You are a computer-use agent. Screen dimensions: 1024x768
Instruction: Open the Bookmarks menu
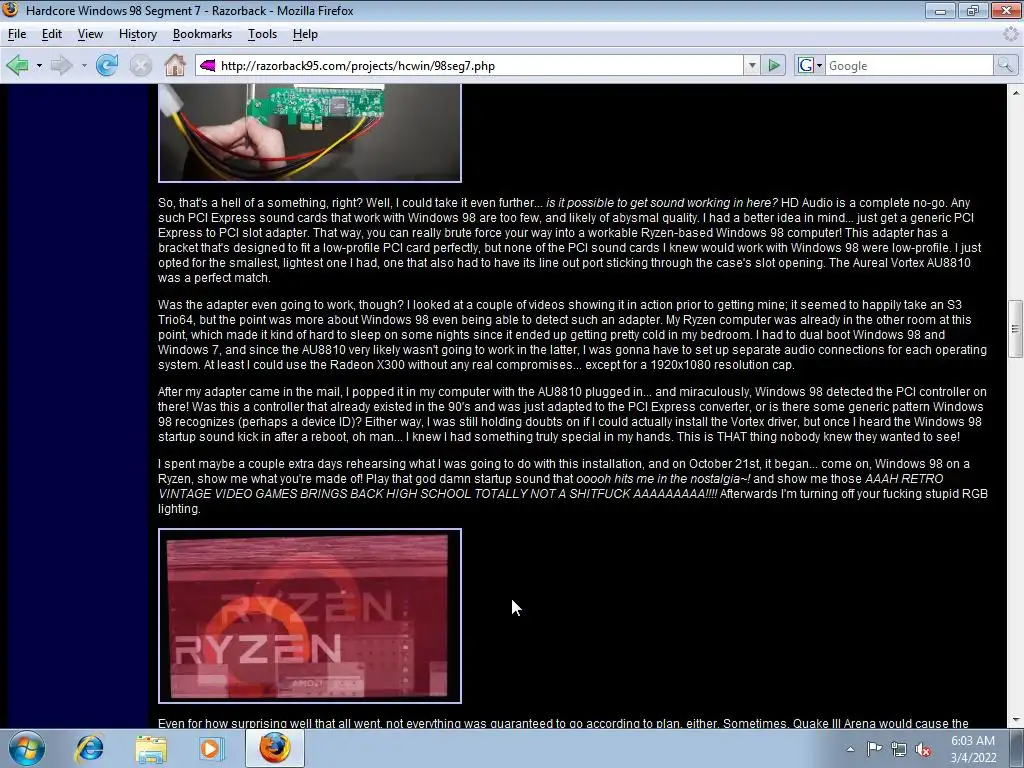tap(202, 34)
